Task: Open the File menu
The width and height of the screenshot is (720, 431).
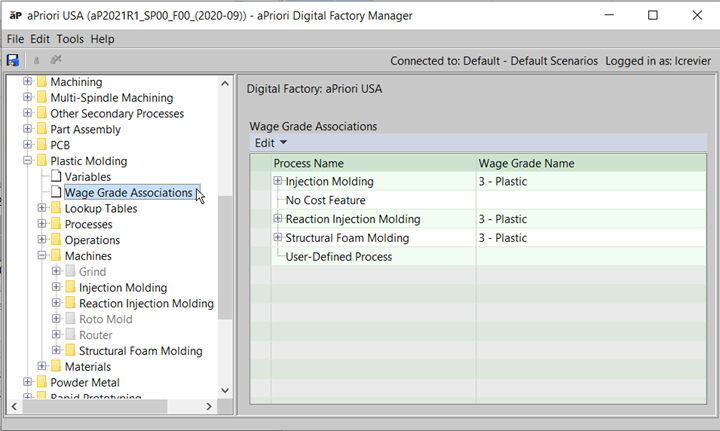Action: (x=15, y=39)
